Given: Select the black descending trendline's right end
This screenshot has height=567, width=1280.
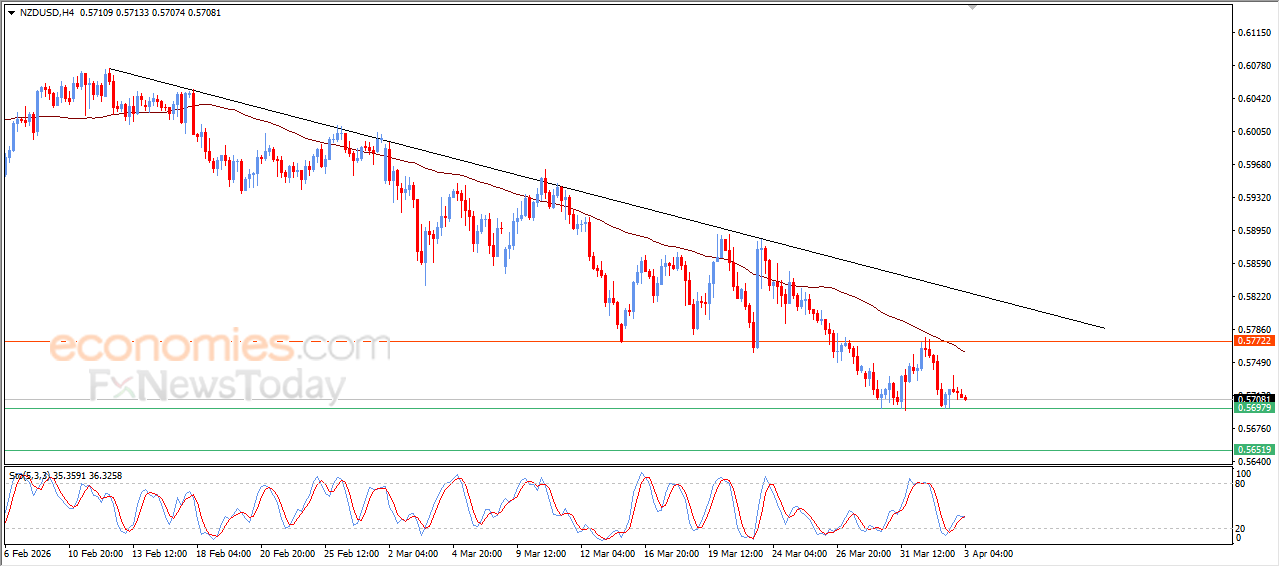Looking at the screenshot, I should point(1104,327).
